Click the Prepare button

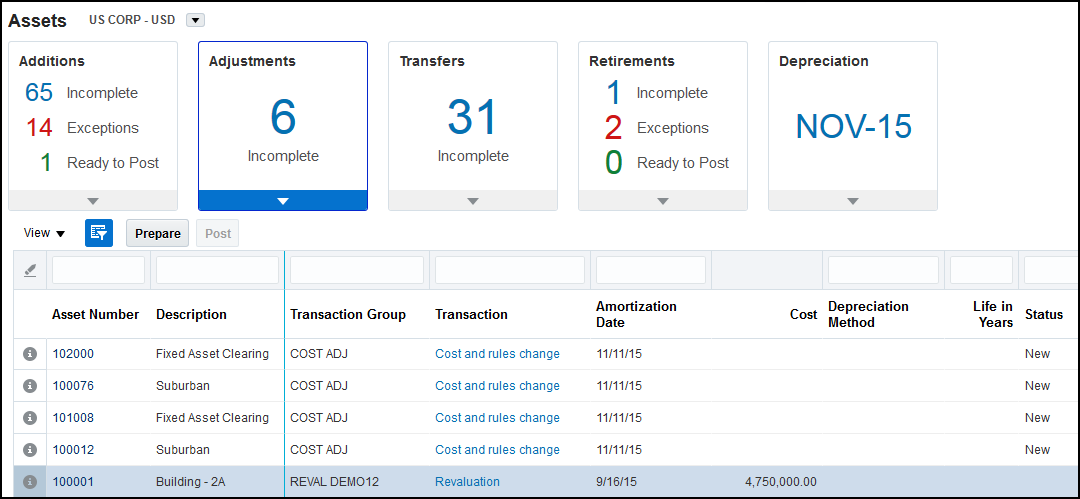[x=158, y=233]
